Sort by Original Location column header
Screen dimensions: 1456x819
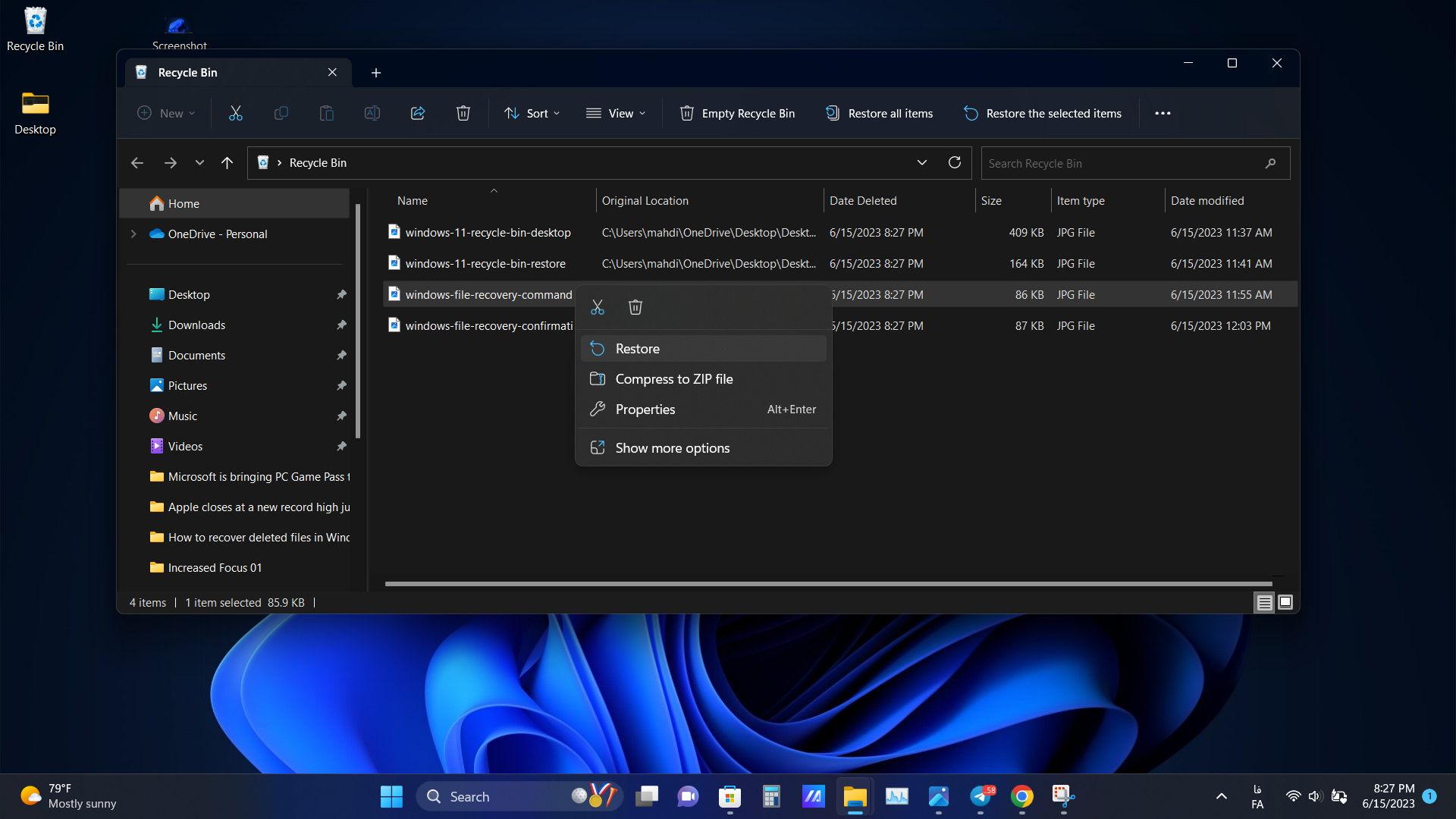tap(710, 201)
